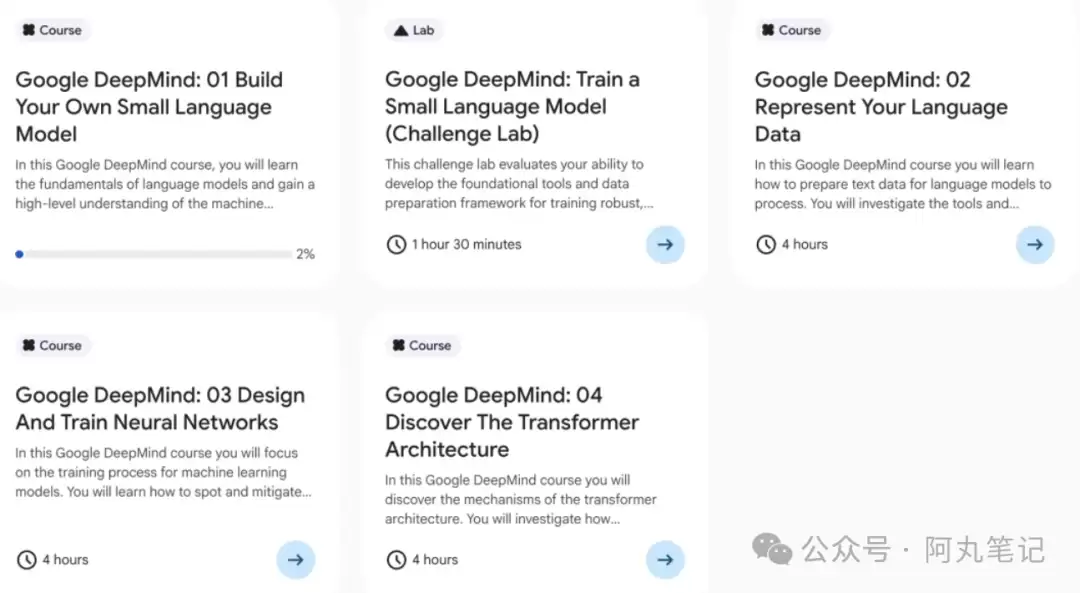Open 04 Discover The Transformer Architecture title

point(511,422)
